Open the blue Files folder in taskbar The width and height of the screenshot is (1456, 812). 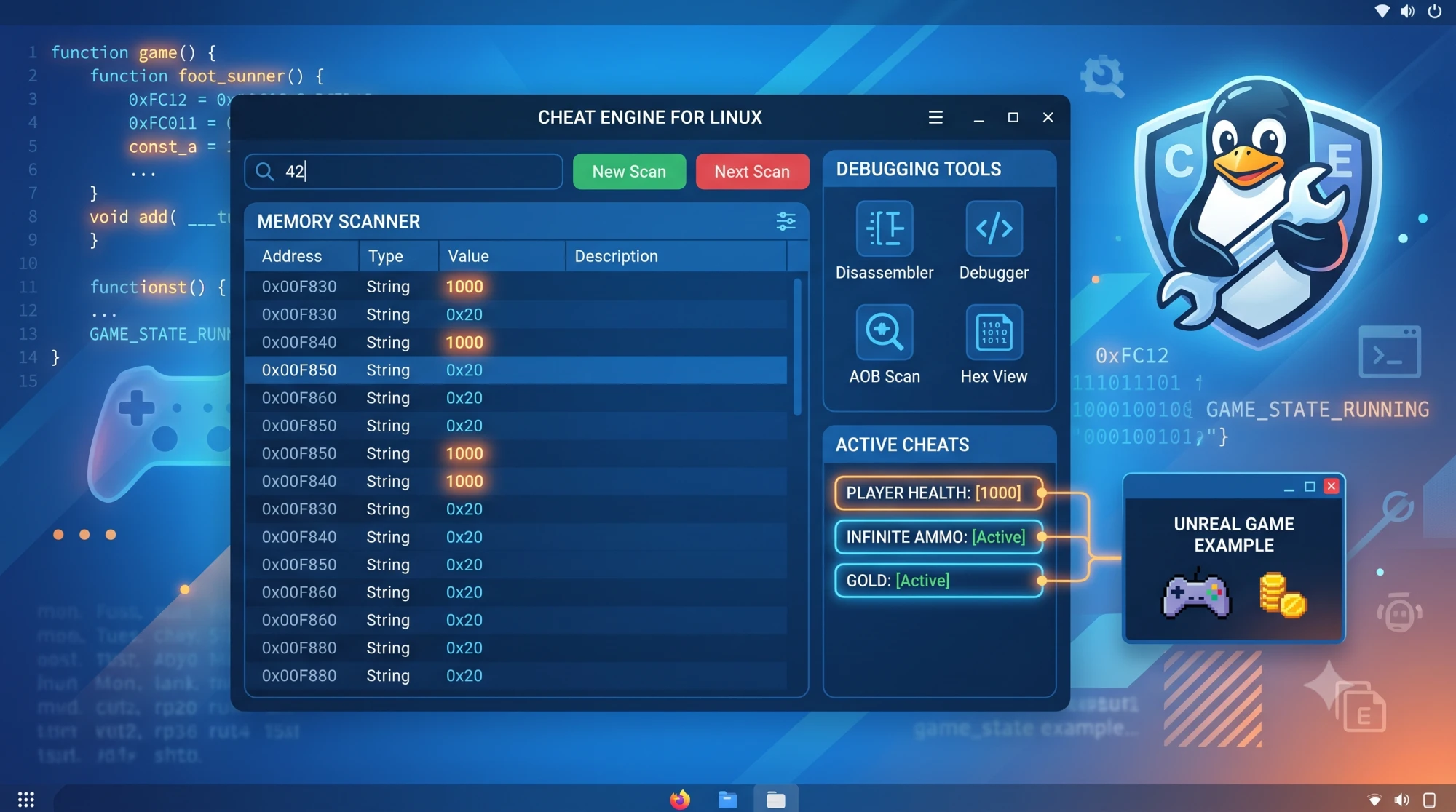(x=727, y=800)
